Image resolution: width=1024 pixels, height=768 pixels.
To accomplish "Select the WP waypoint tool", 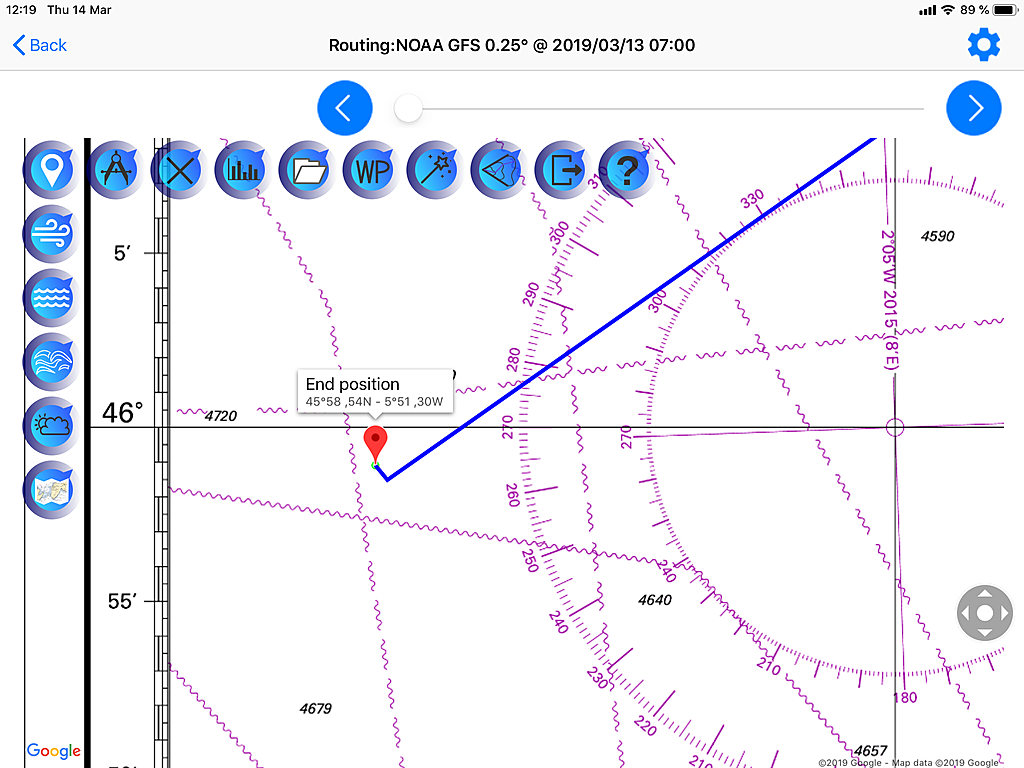I will [372, 170].
